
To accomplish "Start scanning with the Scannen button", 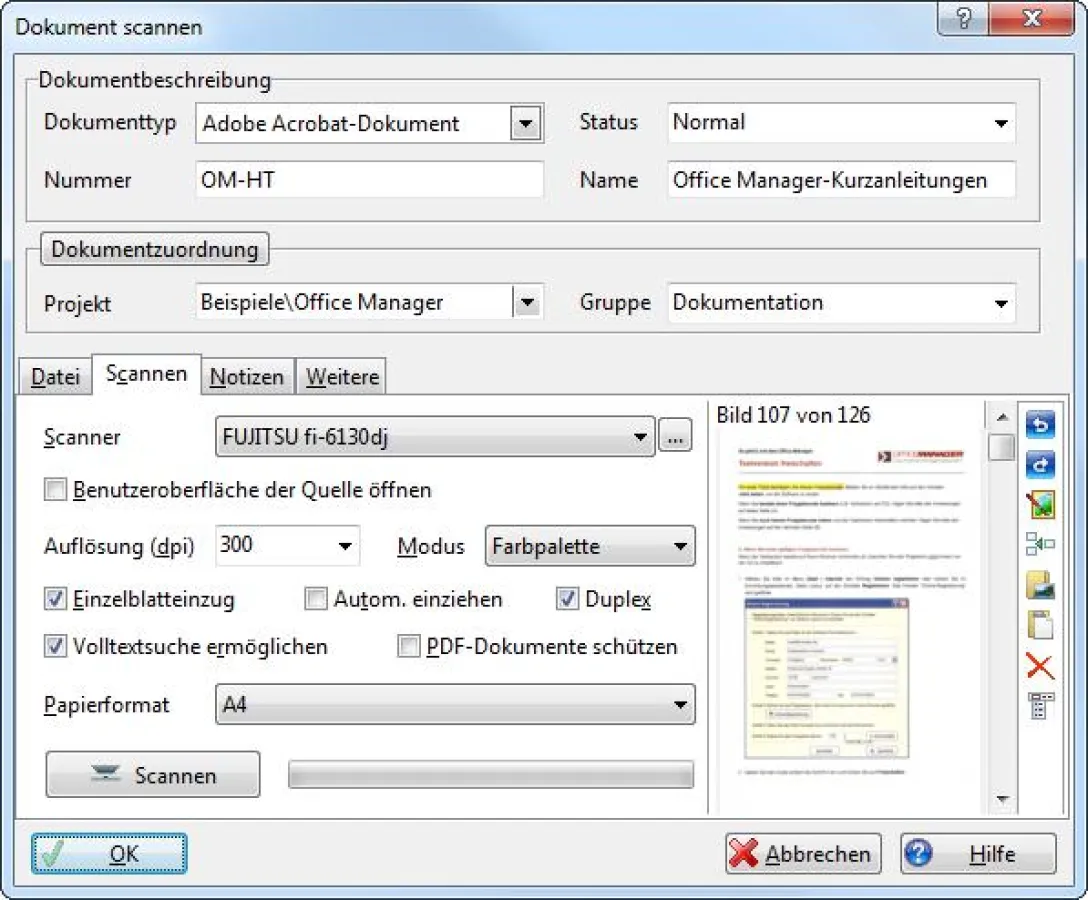I will [152, 774].
